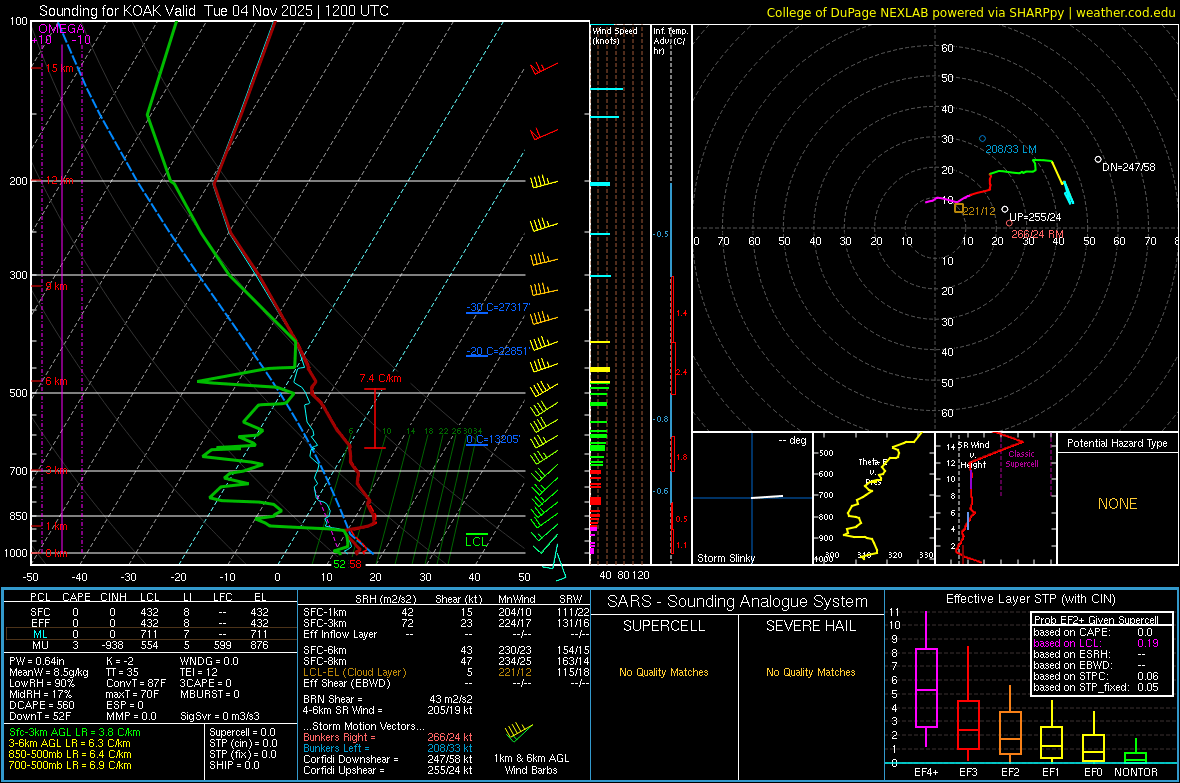Screen dimensions: 1180x783
Task: Click the 'LowRH = 90%' value
Action: pyautogui.click(x=42, y=683)
